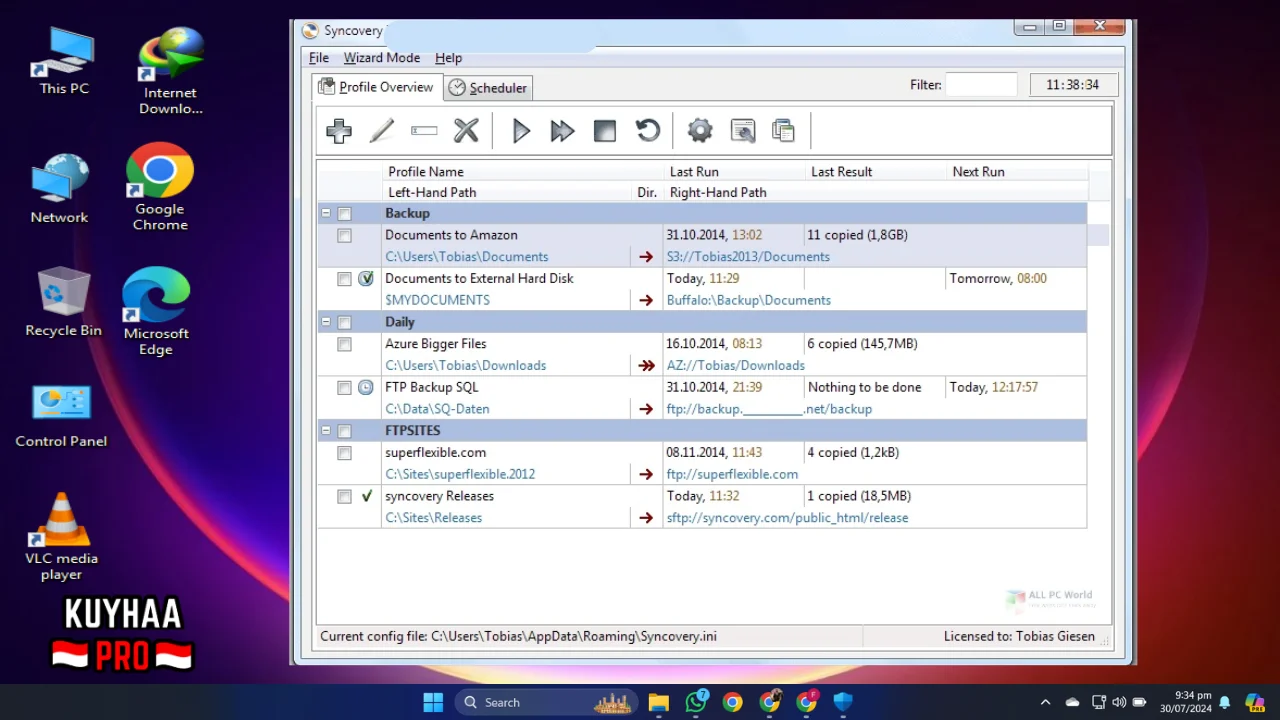The height and width of the screenshot is (720, 1280).
Task: Click the AZ://Tobias/Downloads path
Action: (736, 366)
